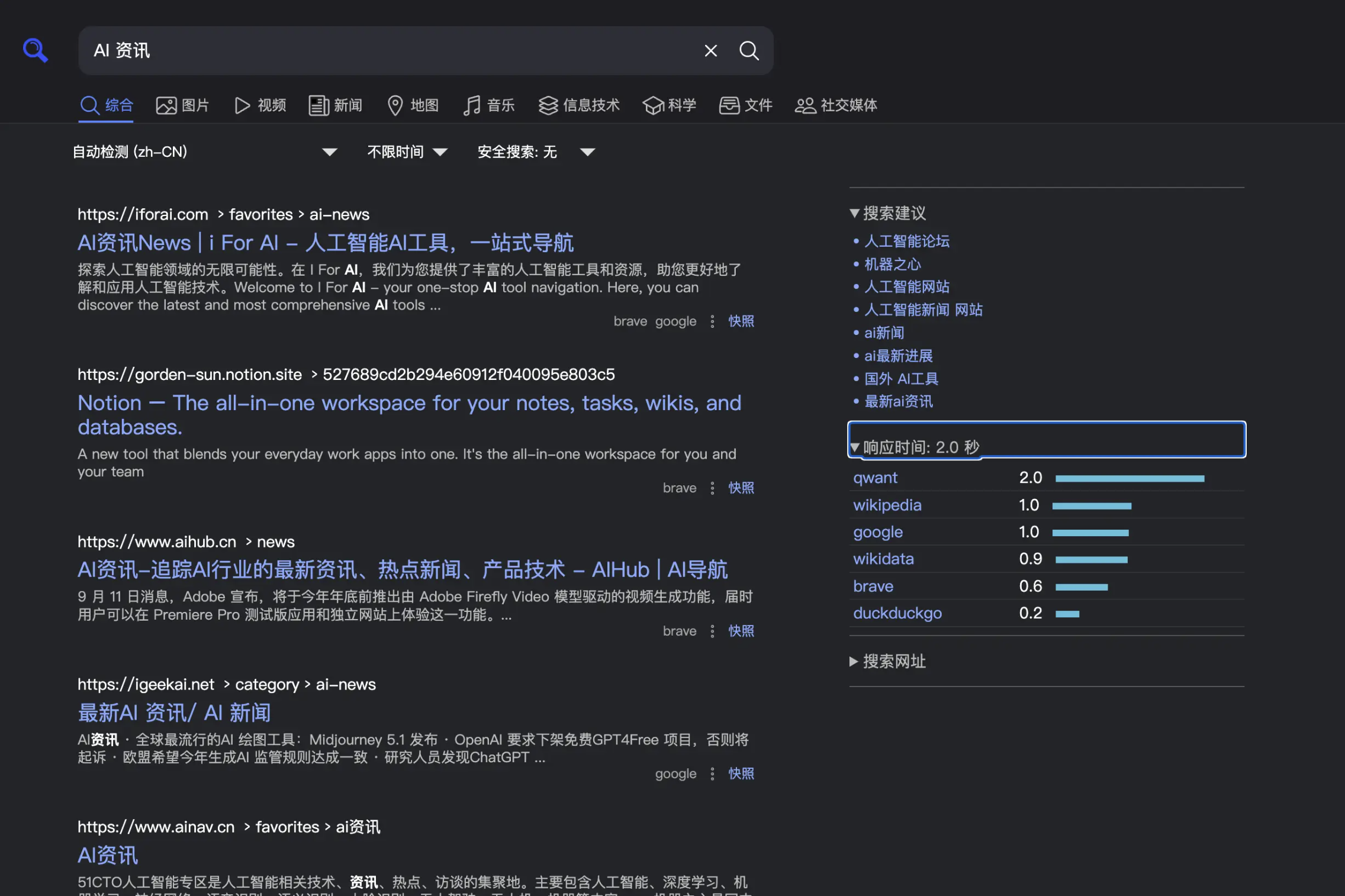1345x896 pixels.
Task: Click in the search text field
Action: click(391, 51)
